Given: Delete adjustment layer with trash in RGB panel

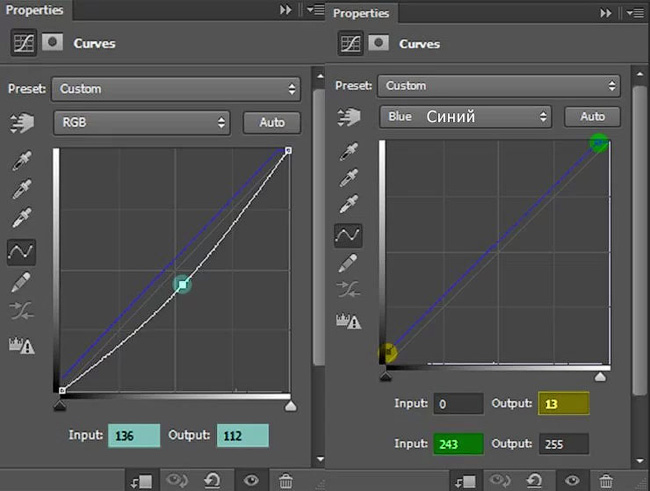Looking at the screenshot, I should click(286, 481).
